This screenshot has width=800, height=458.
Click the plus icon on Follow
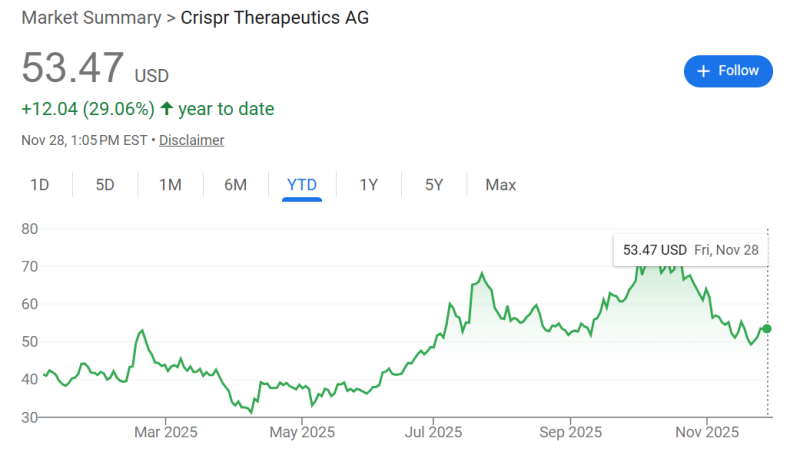point(703,71)
